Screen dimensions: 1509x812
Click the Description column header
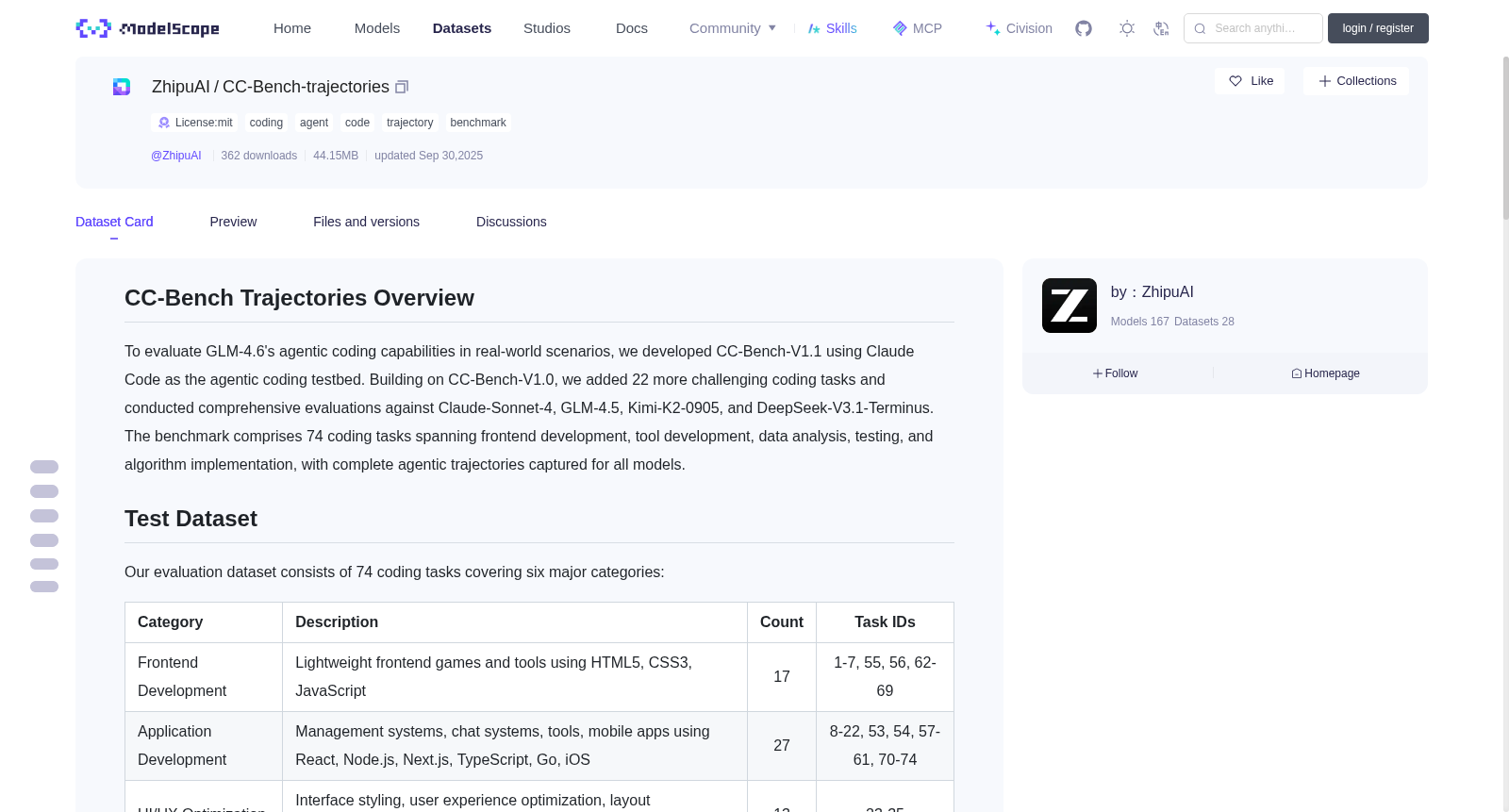(x=515, y=622)
